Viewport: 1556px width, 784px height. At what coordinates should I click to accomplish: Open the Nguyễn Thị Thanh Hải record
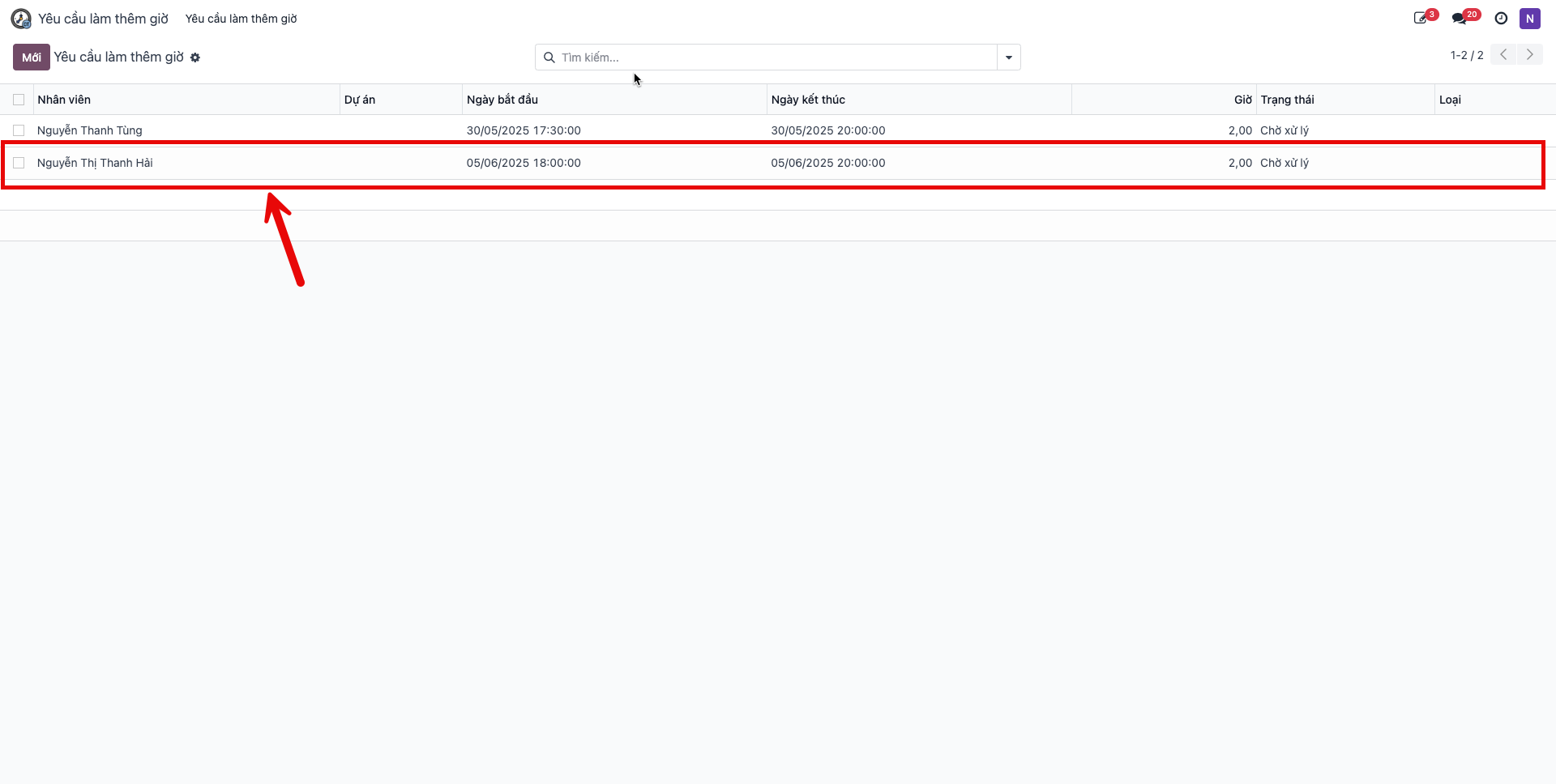(x=95, y=163)
